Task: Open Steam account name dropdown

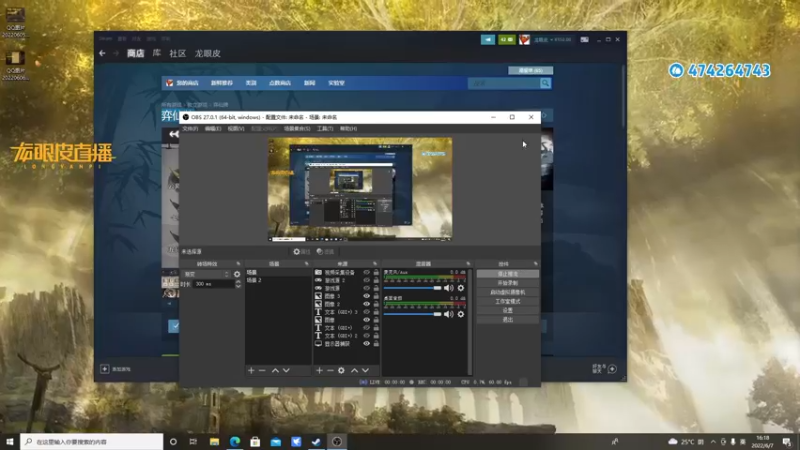Action: 553,40
